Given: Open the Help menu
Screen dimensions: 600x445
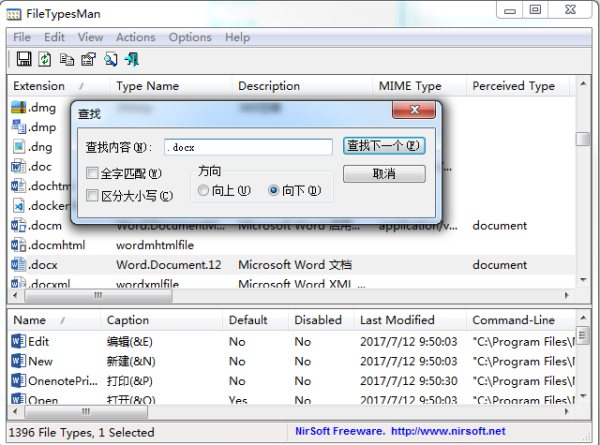Looking at the screenshot, I should pos(237,37).
